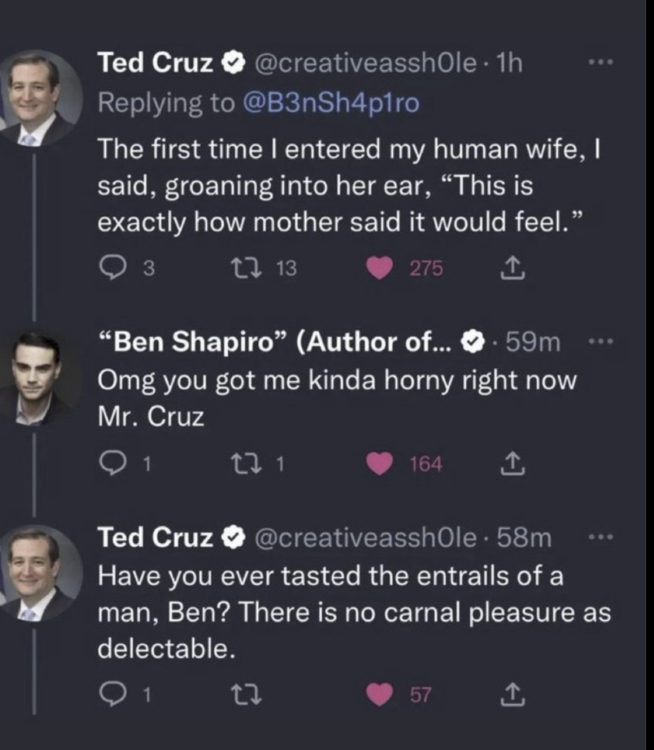The height and width of the screenshot is (750, 654).
Task: Like the tweet with 275 likes
Action: 381,269
